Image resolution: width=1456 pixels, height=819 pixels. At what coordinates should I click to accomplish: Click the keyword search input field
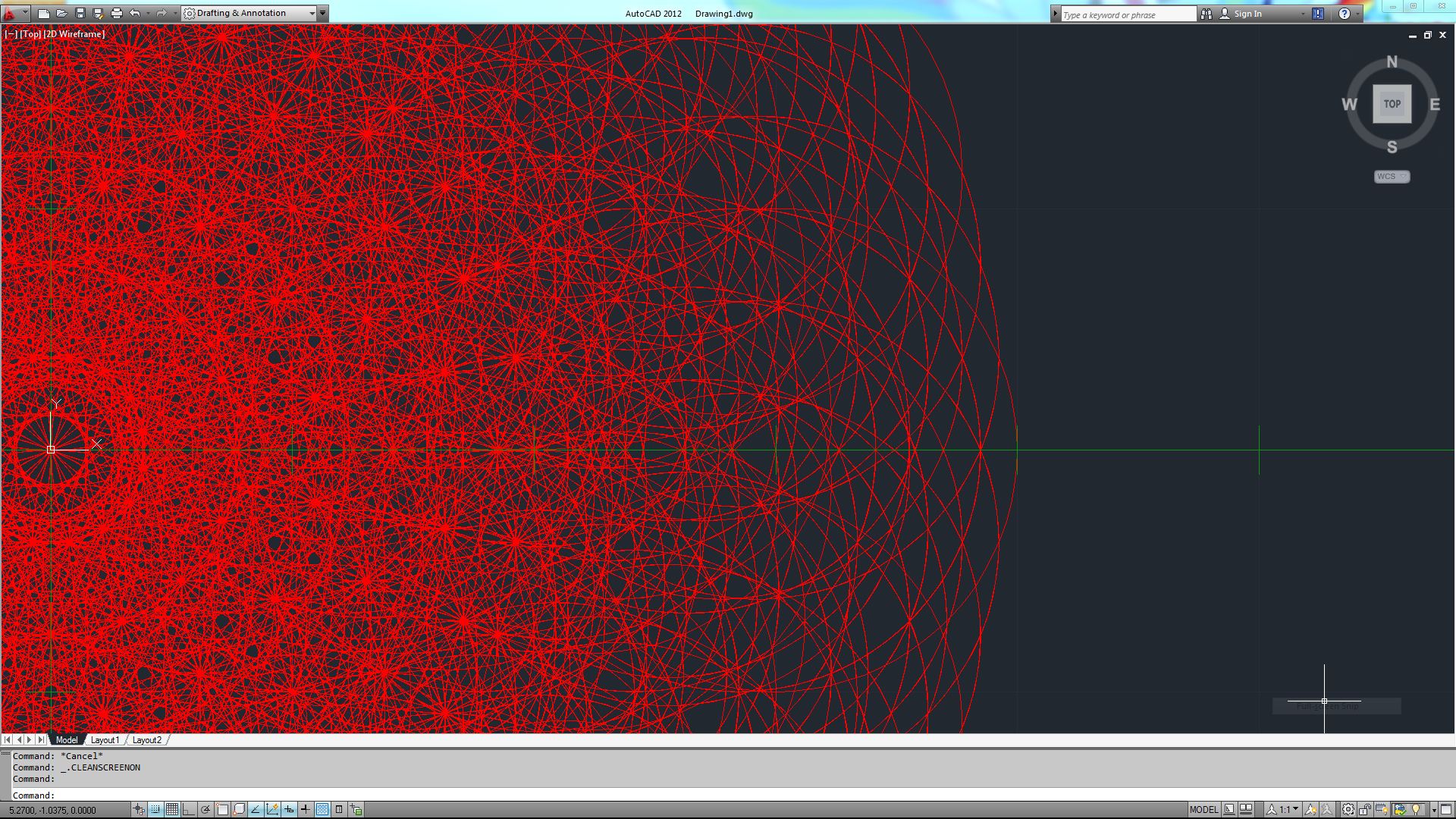pyautogui.click(x=1128, y=14)
